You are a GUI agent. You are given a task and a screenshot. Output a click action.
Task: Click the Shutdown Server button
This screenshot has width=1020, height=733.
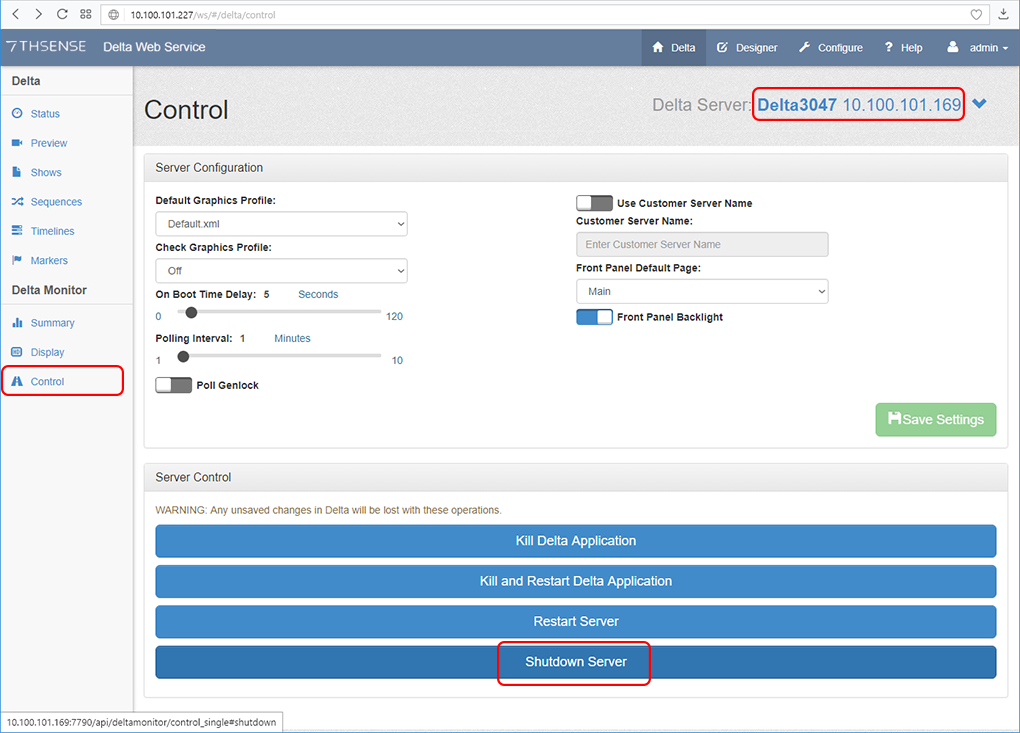[576, 662]
